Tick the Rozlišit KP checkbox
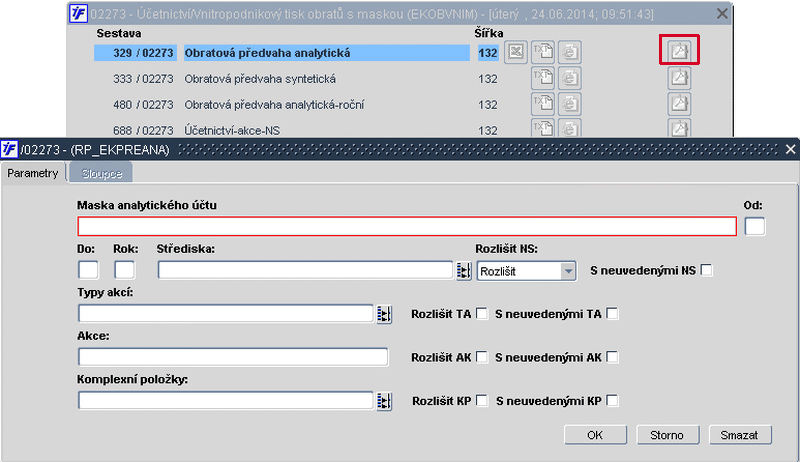 pyautogui.click(x=482, y=400)
